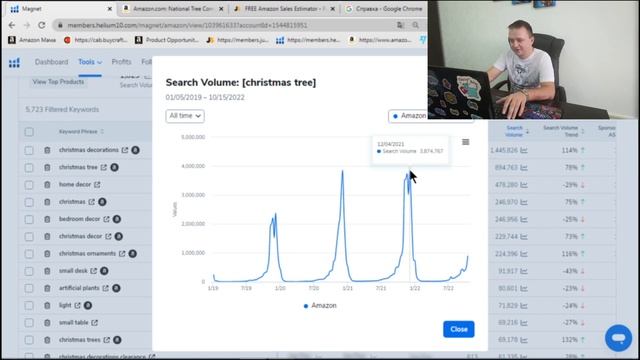Open christmas decorations external link icon
Viewport: 640px width, 360px height.
click(x=124, y=150)
